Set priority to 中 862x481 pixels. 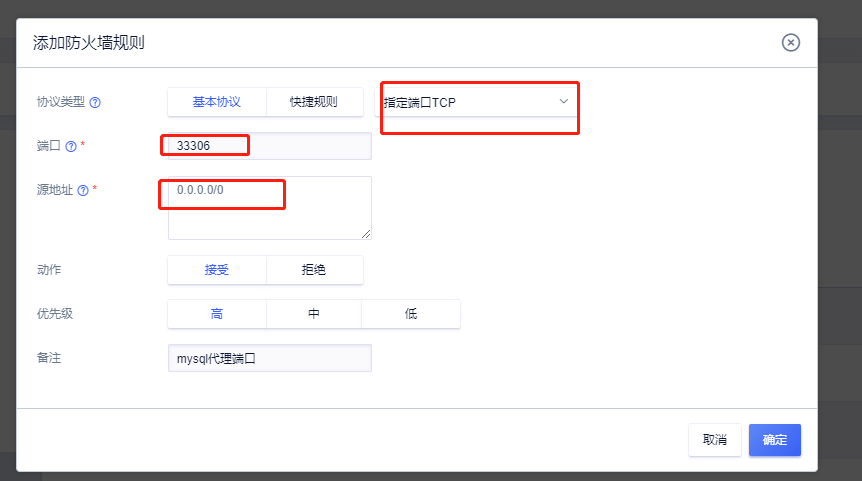(x=314, y=314)
